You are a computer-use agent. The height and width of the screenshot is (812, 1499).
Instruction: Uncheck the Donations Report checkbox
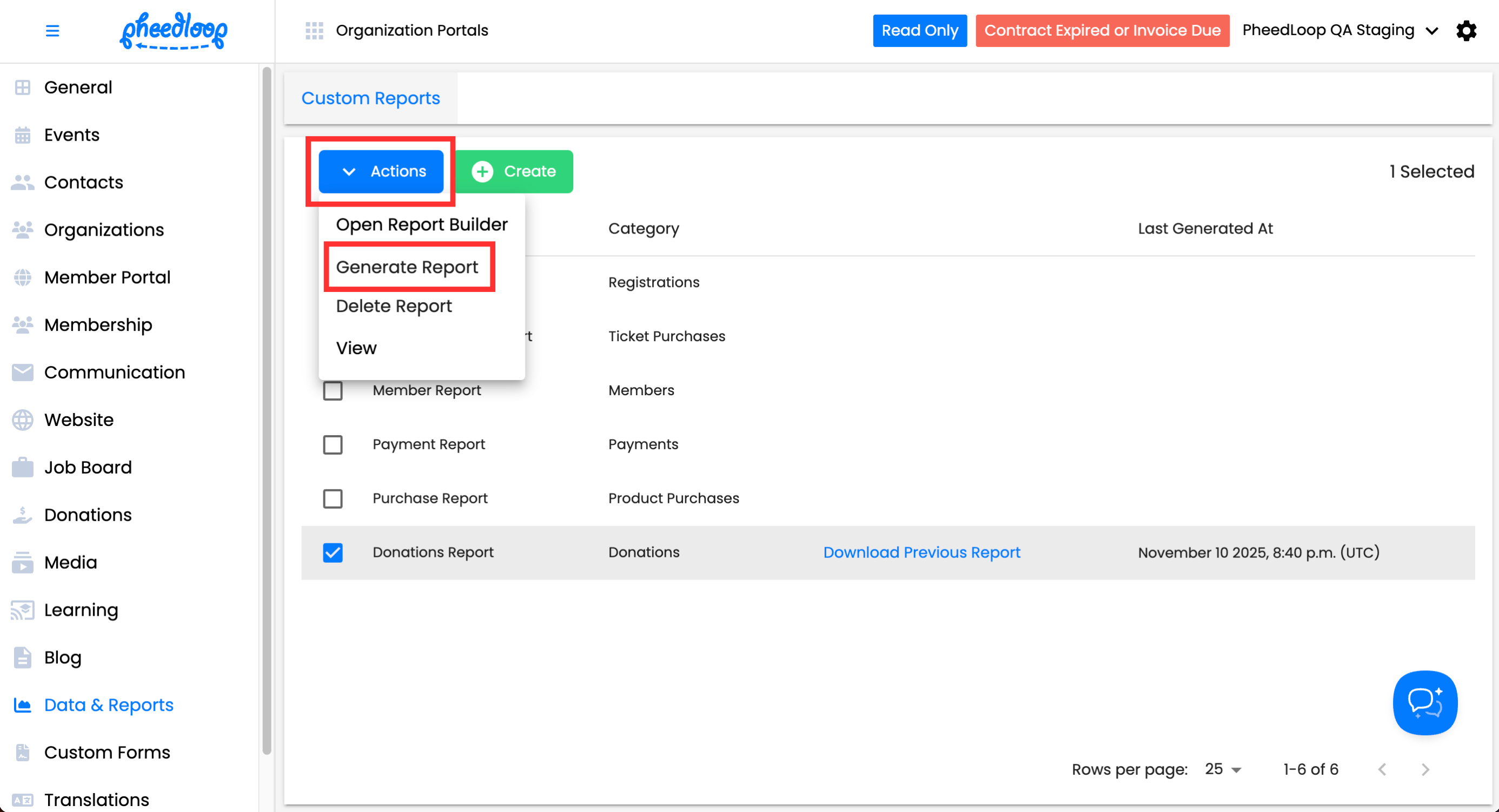(x=333, y=553)
